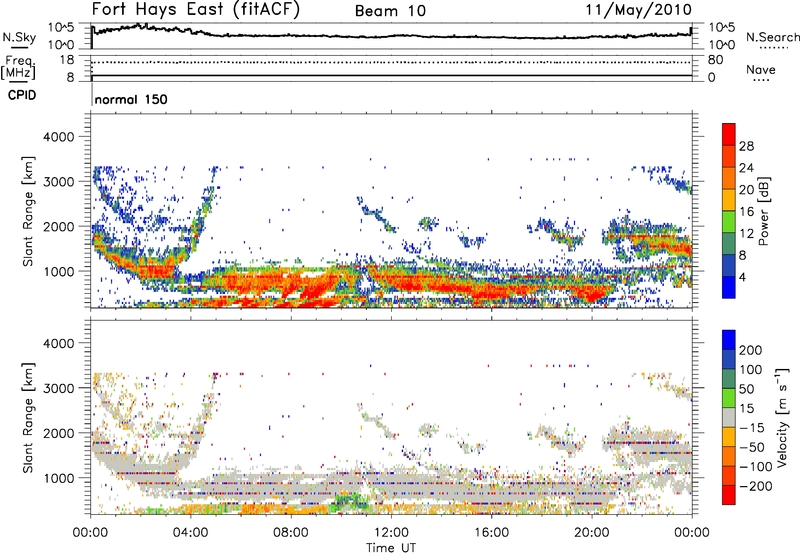The image size is (800, 554).
Task: Click the '80' Nave axis value
Action: pos(716,60)
